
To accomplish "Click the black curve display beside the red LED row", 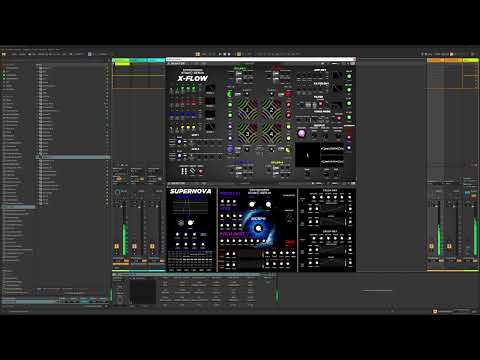I will tap(210, 101).
